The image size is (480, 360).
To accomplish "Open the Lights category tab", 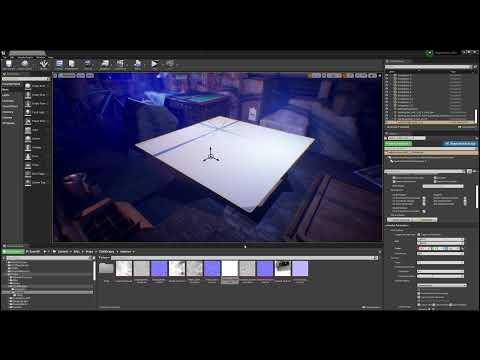I will (12, 95).
